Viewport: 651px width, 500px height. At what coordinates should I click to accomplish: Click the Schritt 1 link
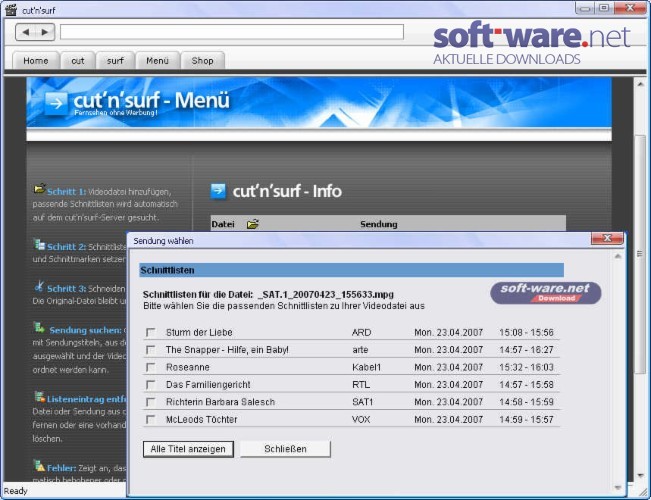click(66, 192)
